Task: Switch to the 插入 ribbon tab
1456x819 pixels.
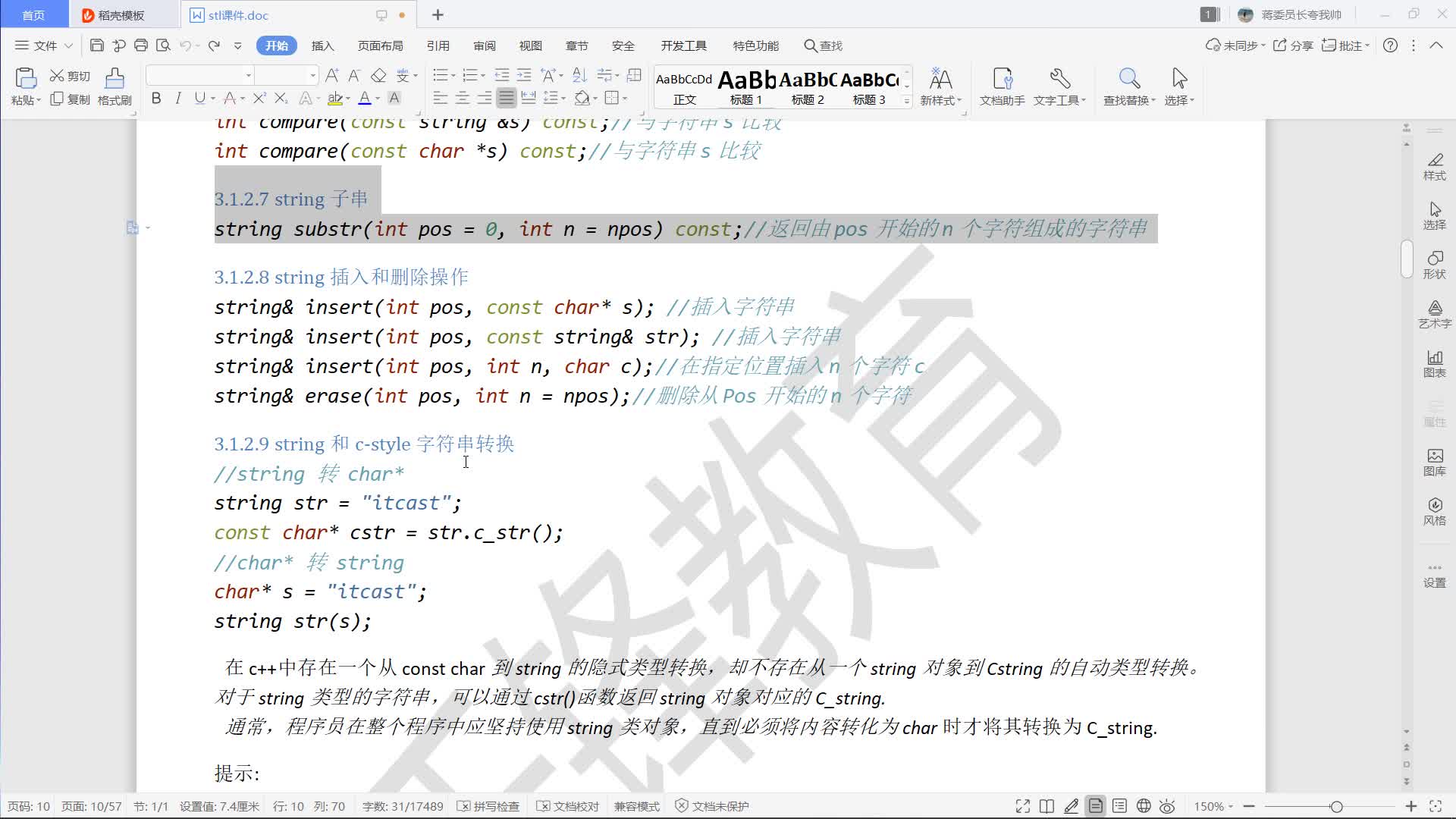Action: tap(322, 45)
